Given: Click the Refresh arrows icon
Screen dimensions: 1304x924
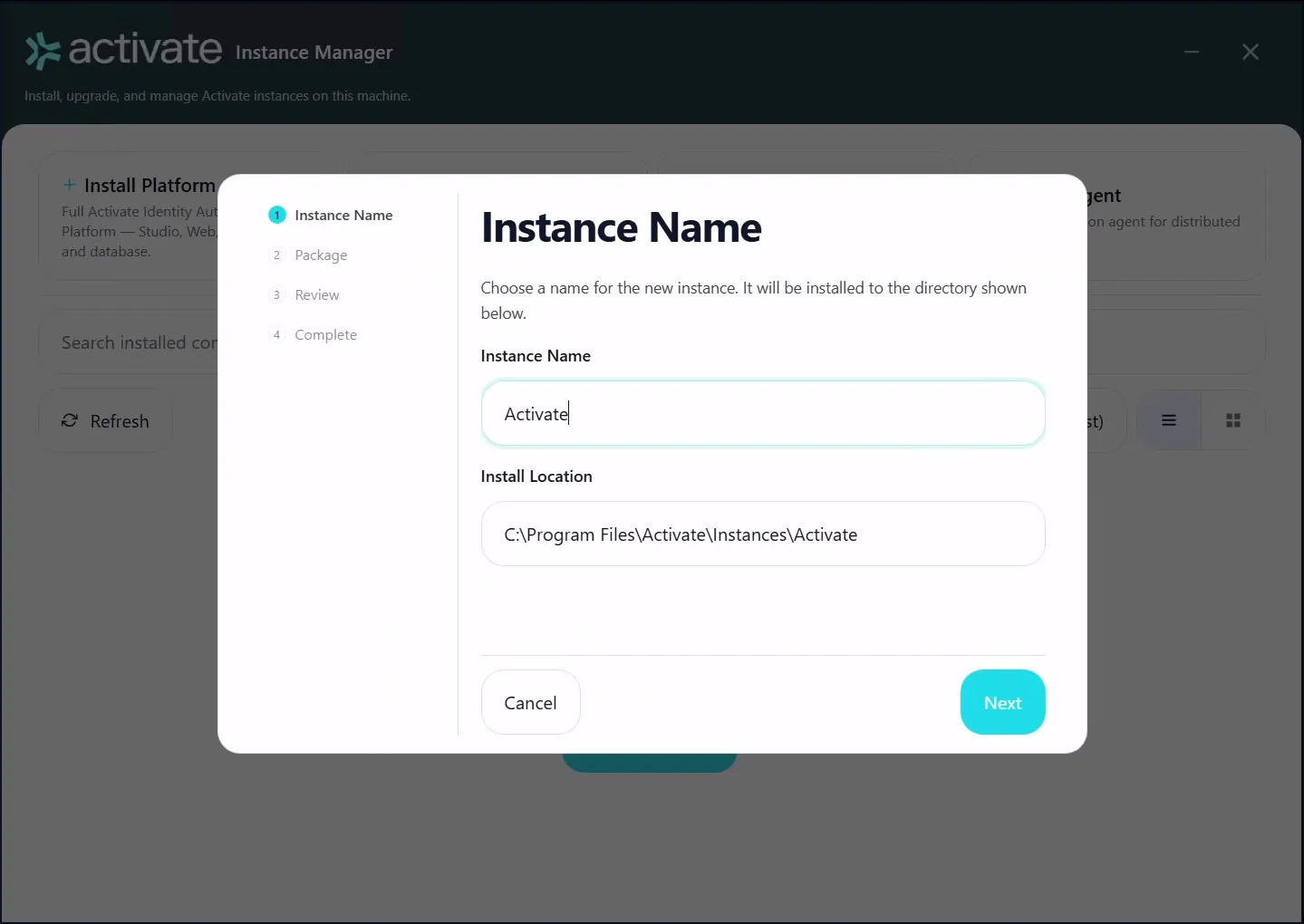Looking at the screenshot, I should point(70,420).
